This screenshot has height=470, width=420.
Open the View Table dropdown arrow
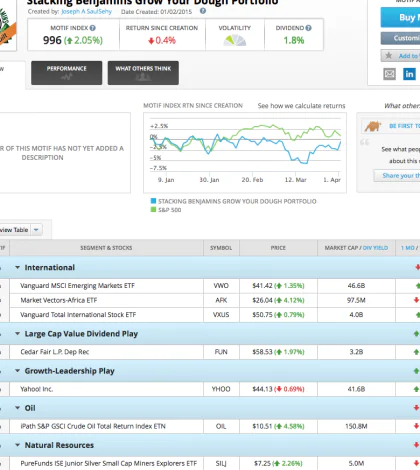click(x=36, y=230)
